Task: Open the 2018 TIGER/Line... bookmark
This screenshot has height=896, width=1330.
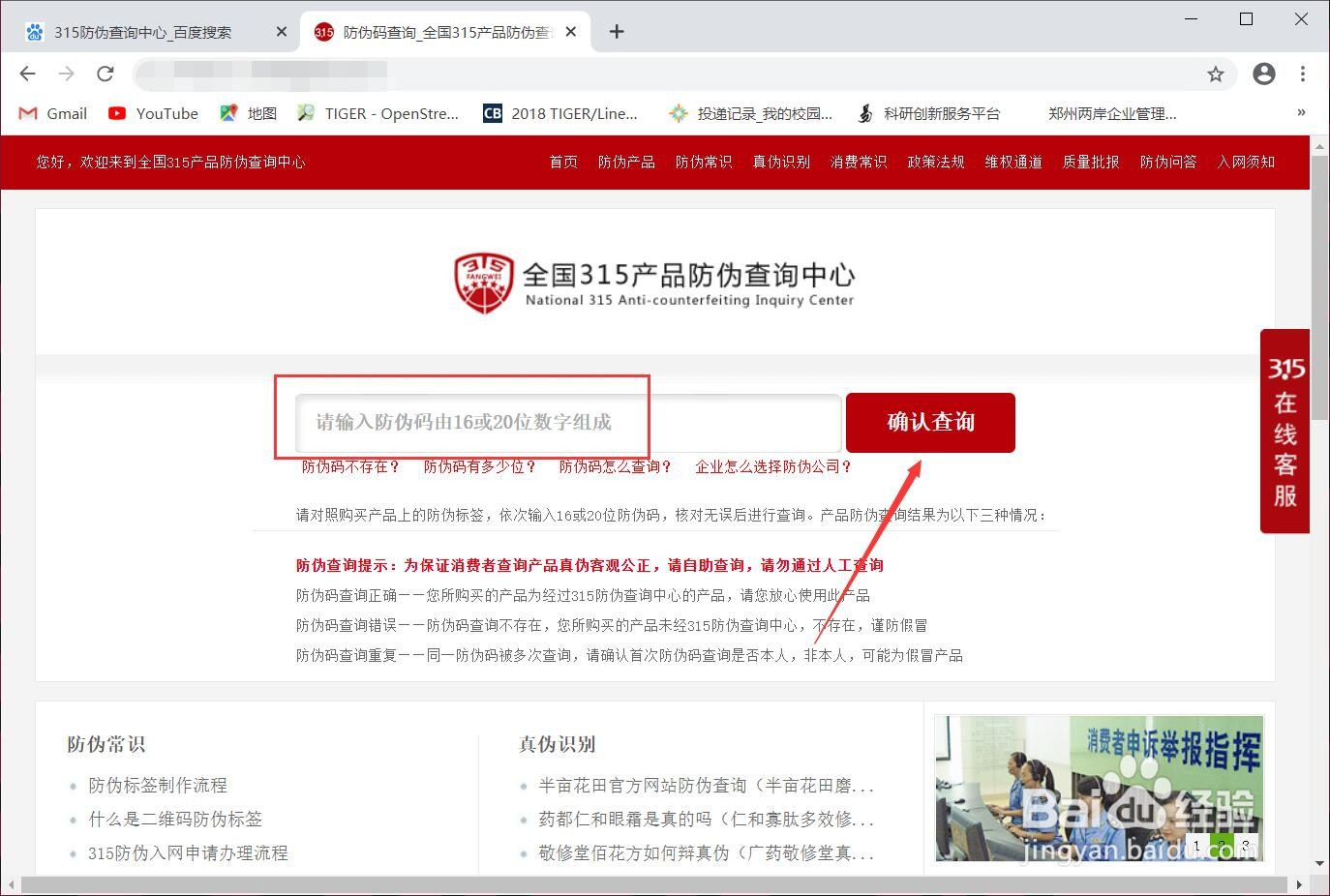Action: tap(560, 113)
